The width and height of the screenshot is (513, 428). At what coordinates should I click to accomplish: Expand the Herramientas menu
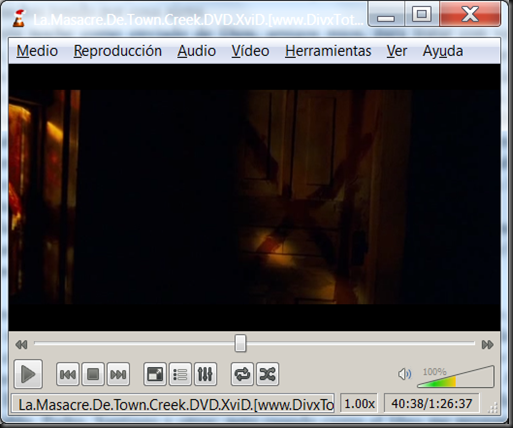click(x=328, y=51)
